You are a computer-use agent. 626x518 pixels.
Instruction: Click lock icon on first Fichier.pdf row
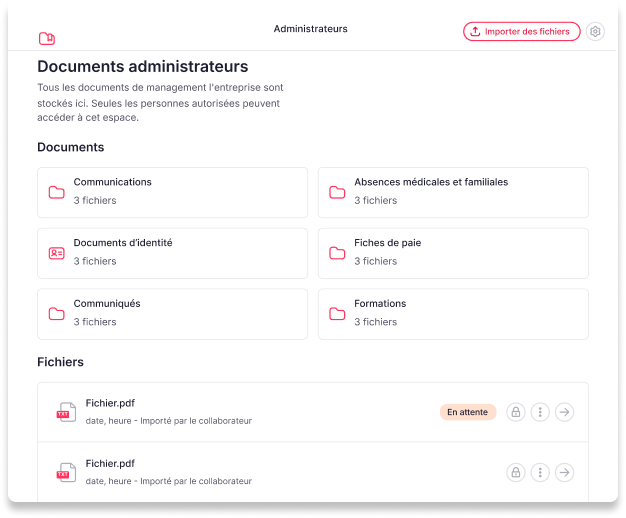point(515,412)
